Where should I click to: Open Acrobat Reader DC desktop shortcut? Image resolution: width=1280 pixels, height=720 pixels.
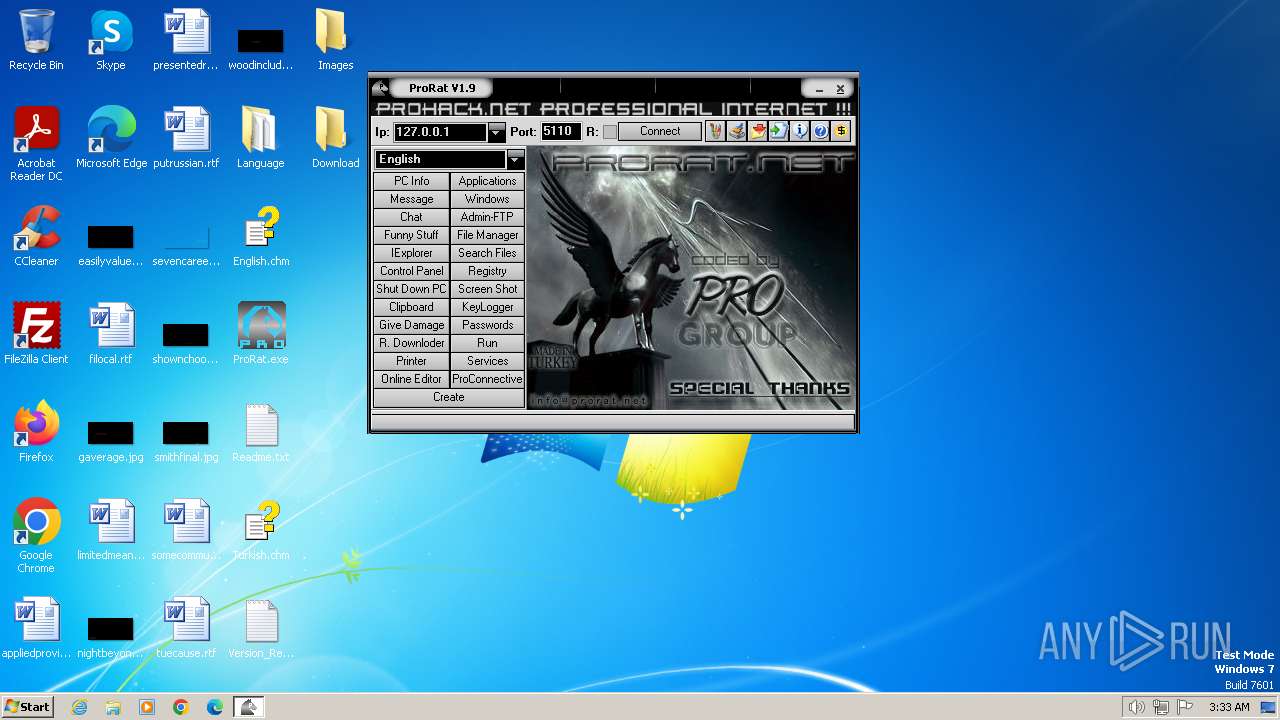(x=36, y=144)
